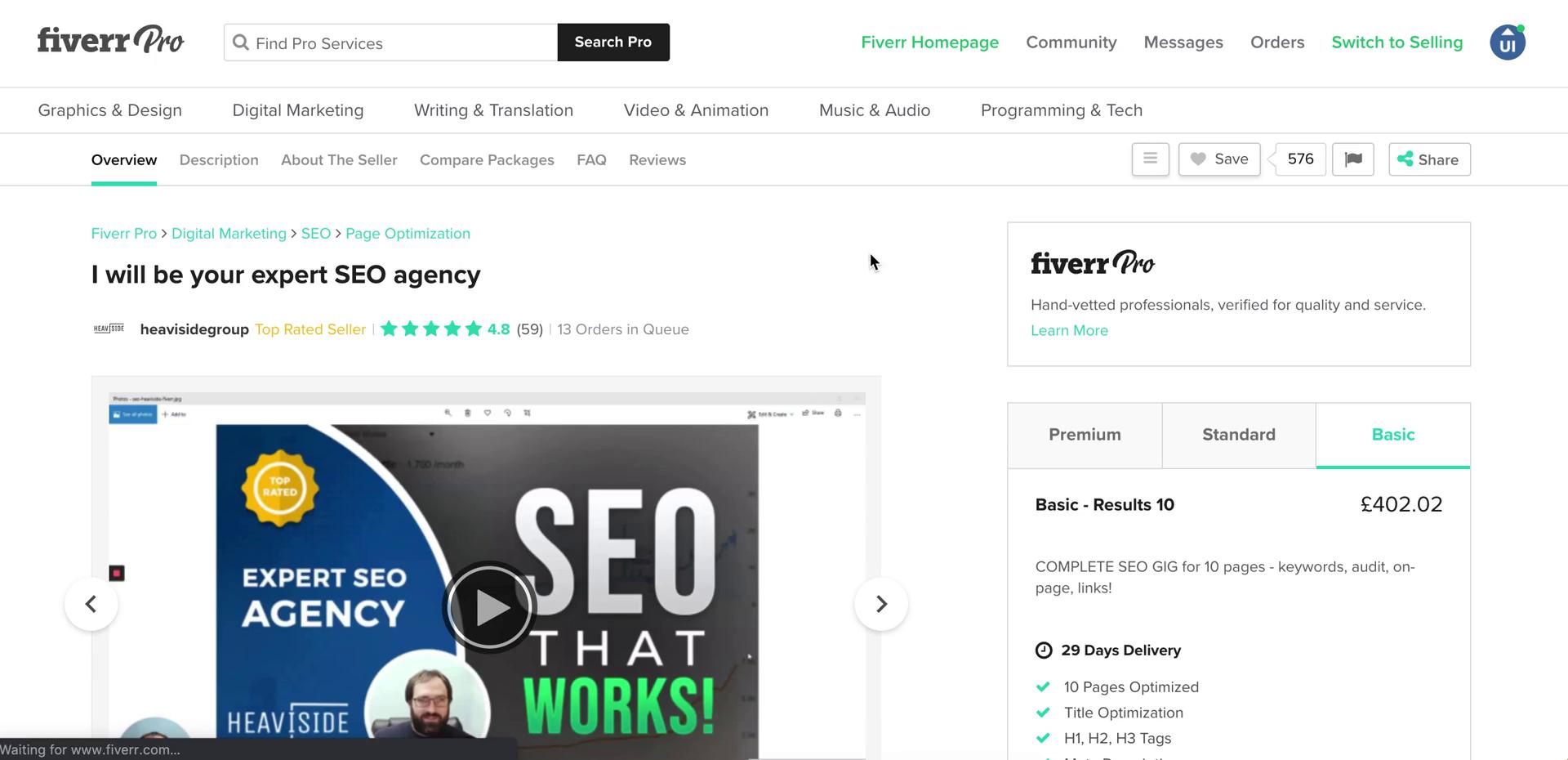Click the Learn More link

coord(1069,330)
